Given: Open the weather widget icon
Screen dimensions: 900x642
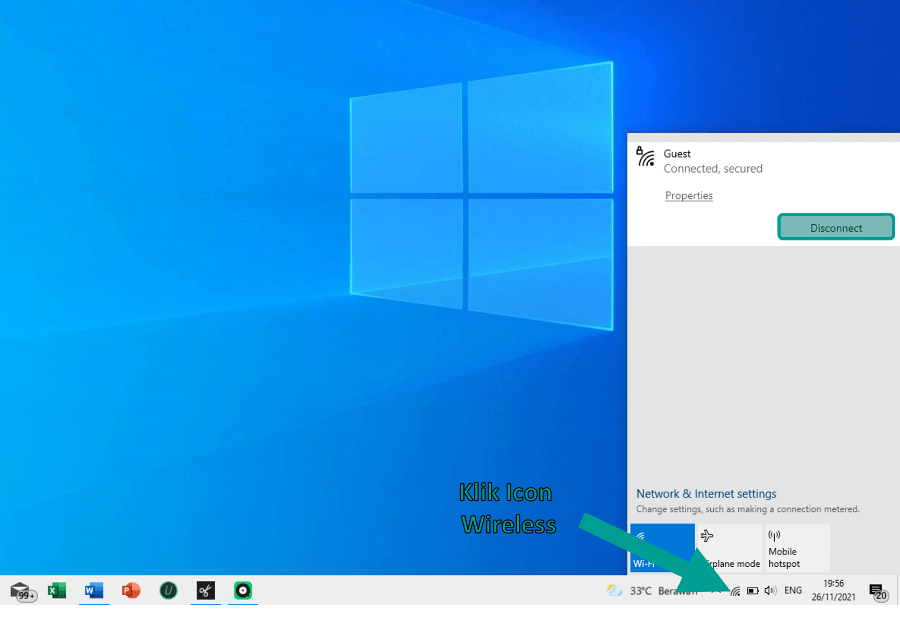Looking at the screenshot, I should pos(614,590).
